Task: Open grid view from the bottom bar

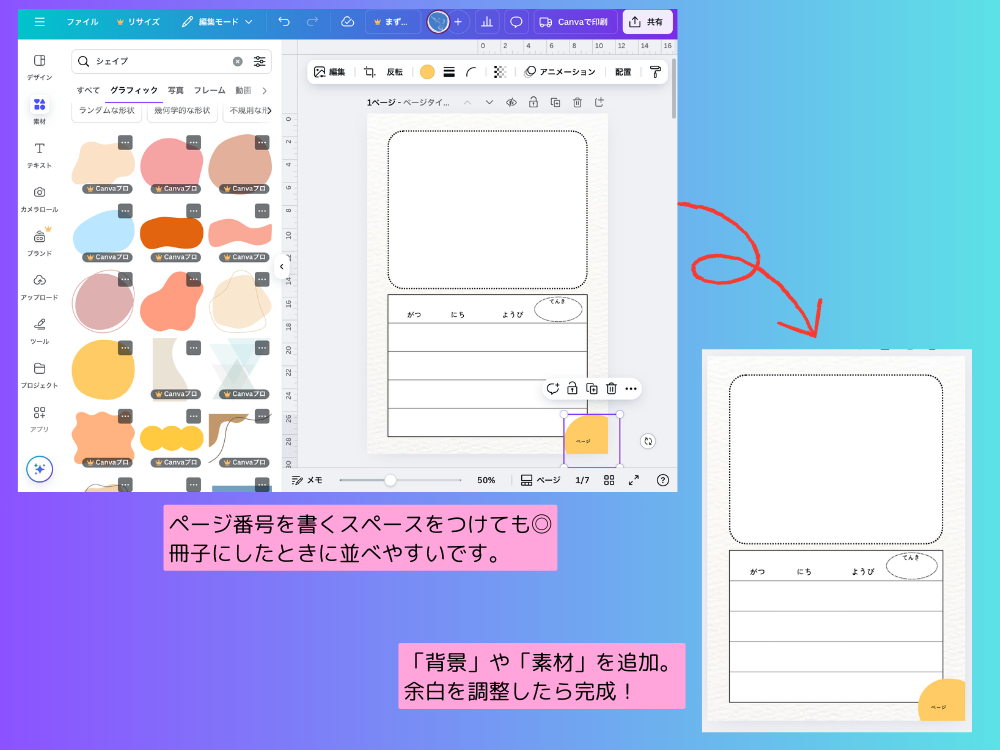Action: pyautogui.click(x=609, y=480)
